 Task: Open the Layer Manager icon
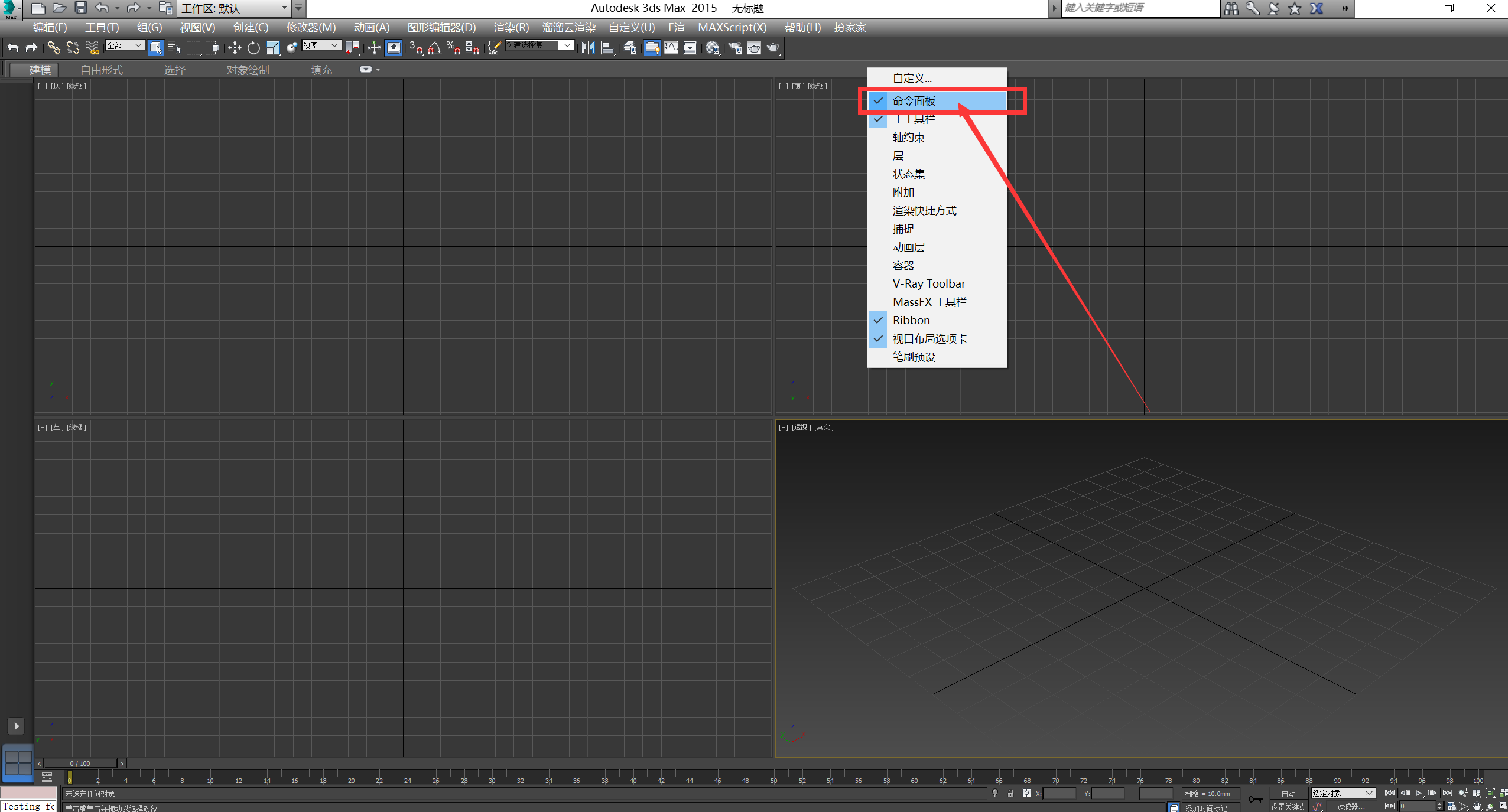coord(630,48)
